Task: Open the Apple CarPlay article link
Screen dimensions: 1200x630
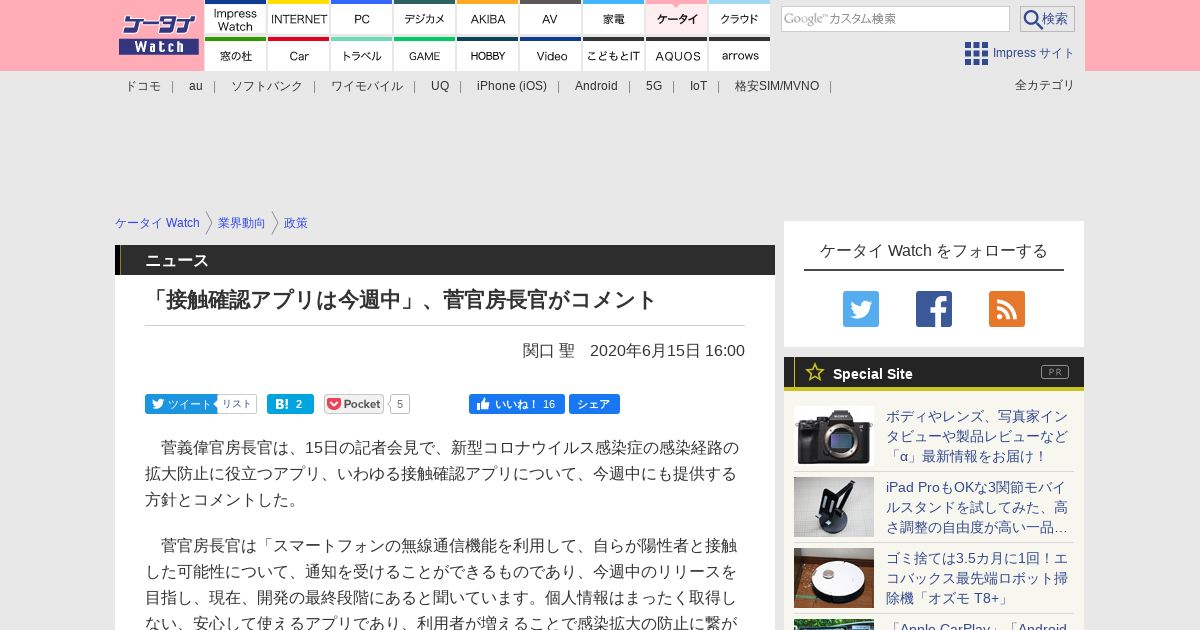Action: (x=977, y=626)
